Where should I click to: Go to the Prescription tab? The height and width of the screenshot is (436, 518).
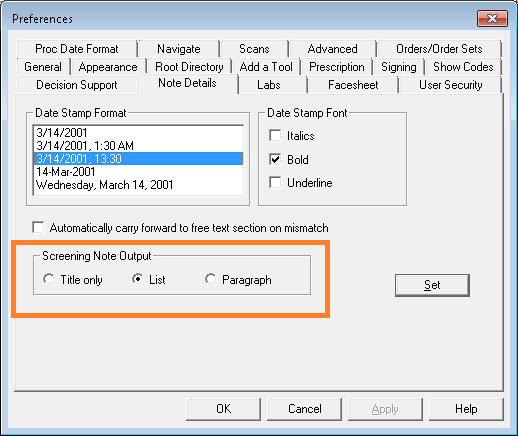(337, 67)
